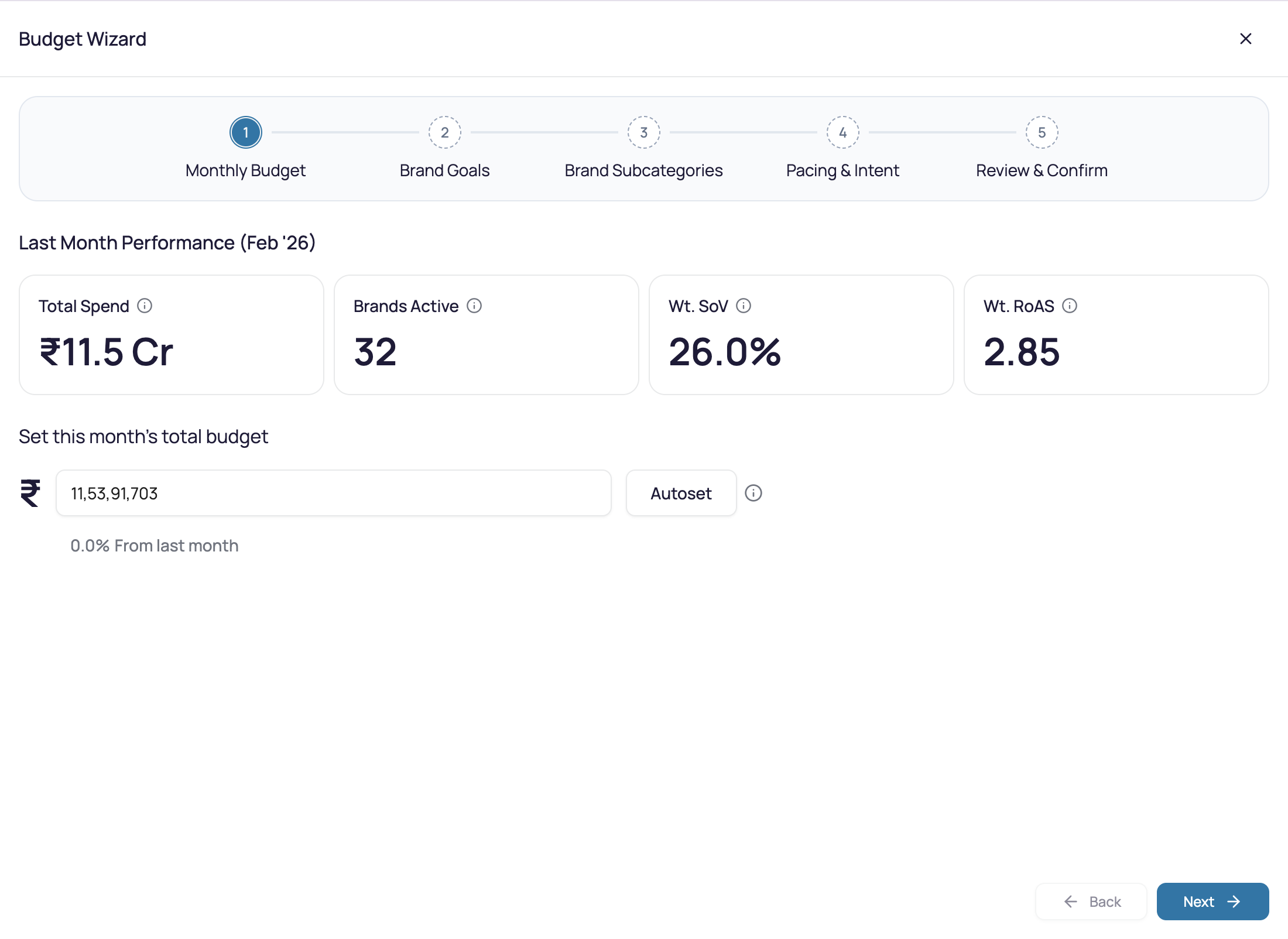Click the info icon beside Autoset
Screen dimensions: 1288x939
click(x=753, y=494)
